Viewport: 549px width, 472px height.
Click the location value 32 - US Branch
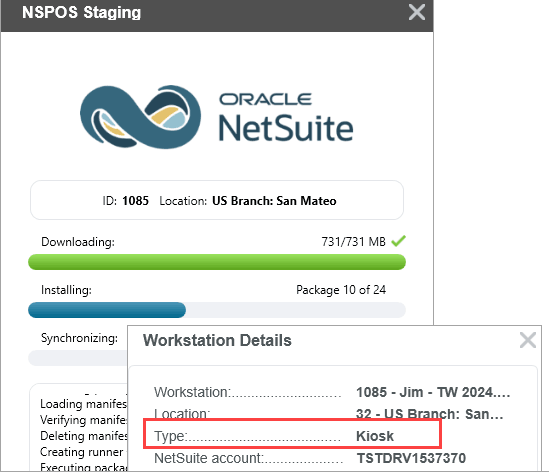click(429, 414)
